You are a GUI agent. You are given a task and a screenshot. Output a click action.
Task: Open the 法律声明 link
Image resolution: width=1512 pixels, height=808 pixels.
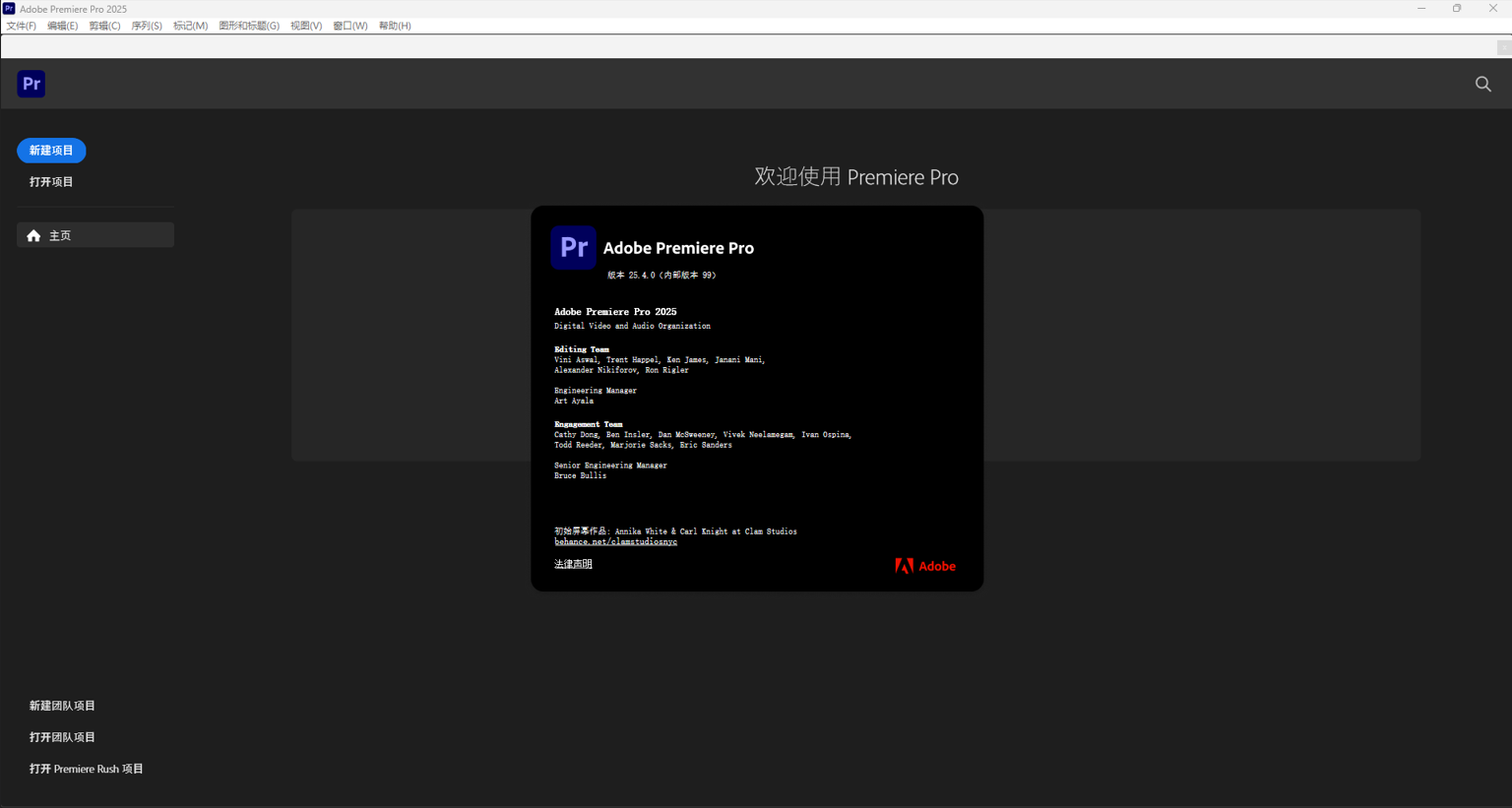click(573, 564)
